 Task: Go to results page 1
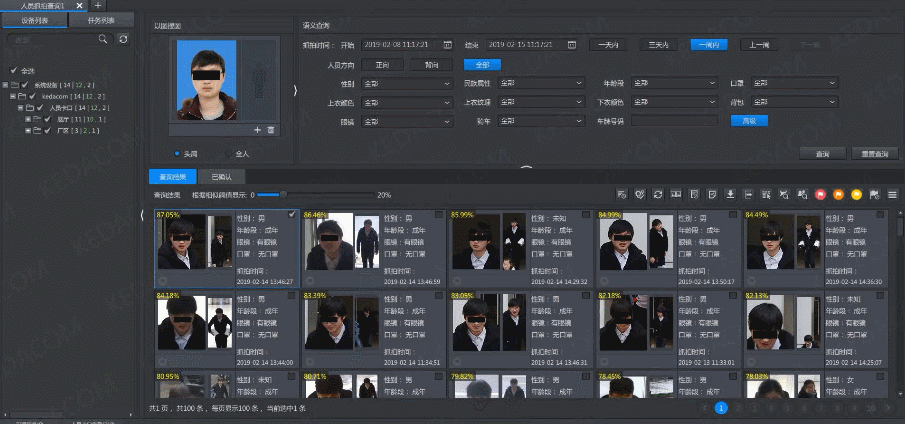coord(721,408)
